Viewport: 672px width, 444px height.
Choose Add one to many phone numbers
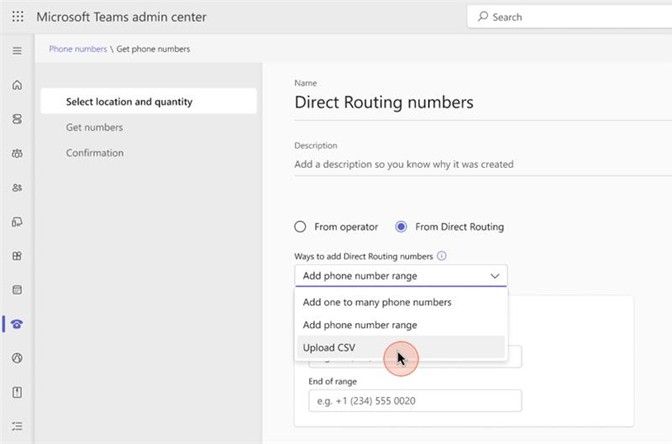coord(377,302)
